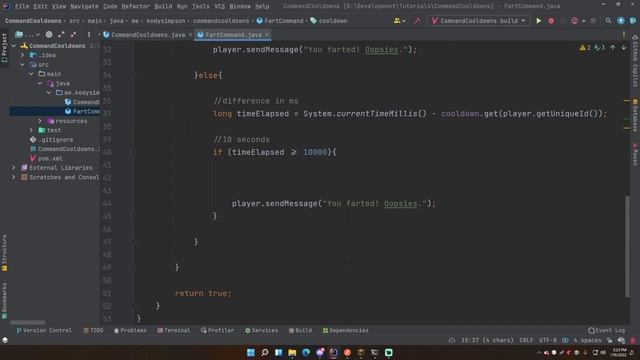The height and width of the screenshot is (360, 640).
Task: Open the Refactor menu
Action: 136,7
